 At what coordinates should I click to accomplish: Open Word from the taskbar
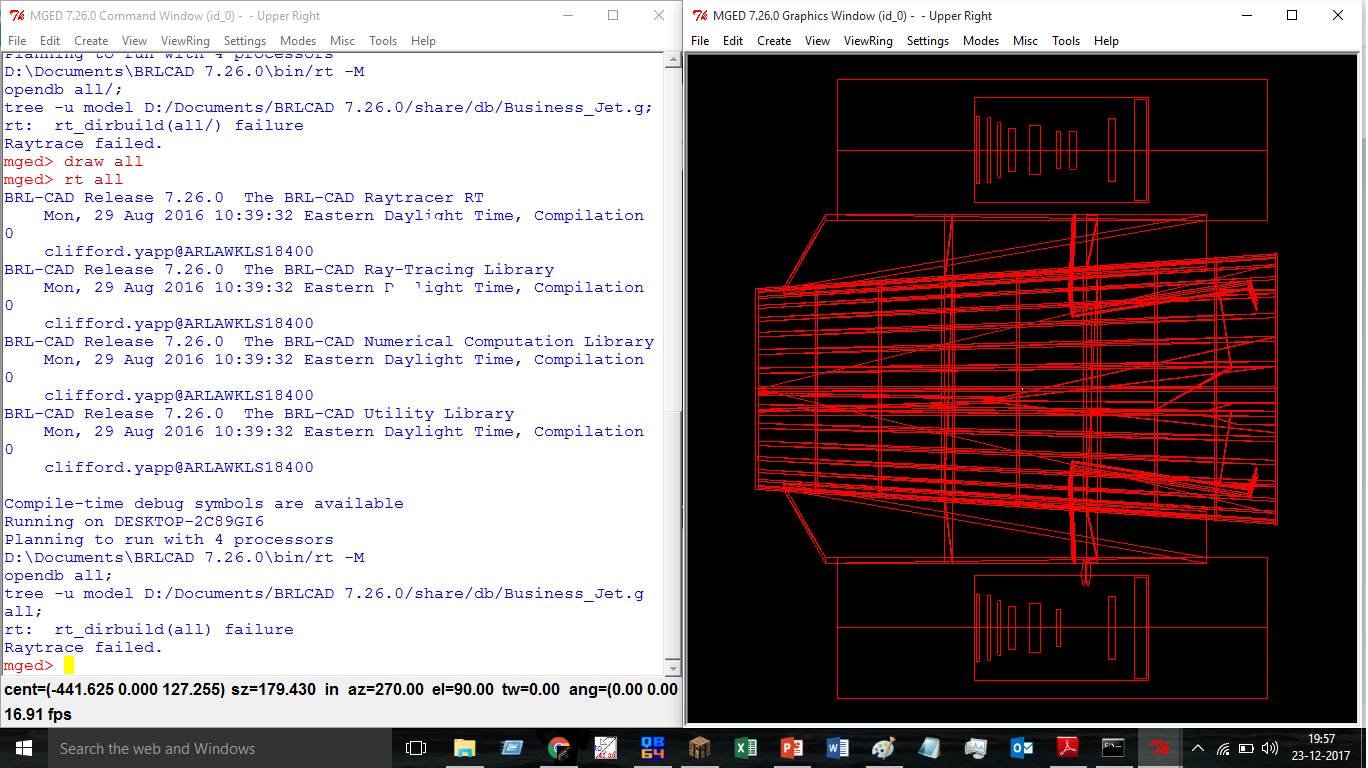click(x=838, y=748)
